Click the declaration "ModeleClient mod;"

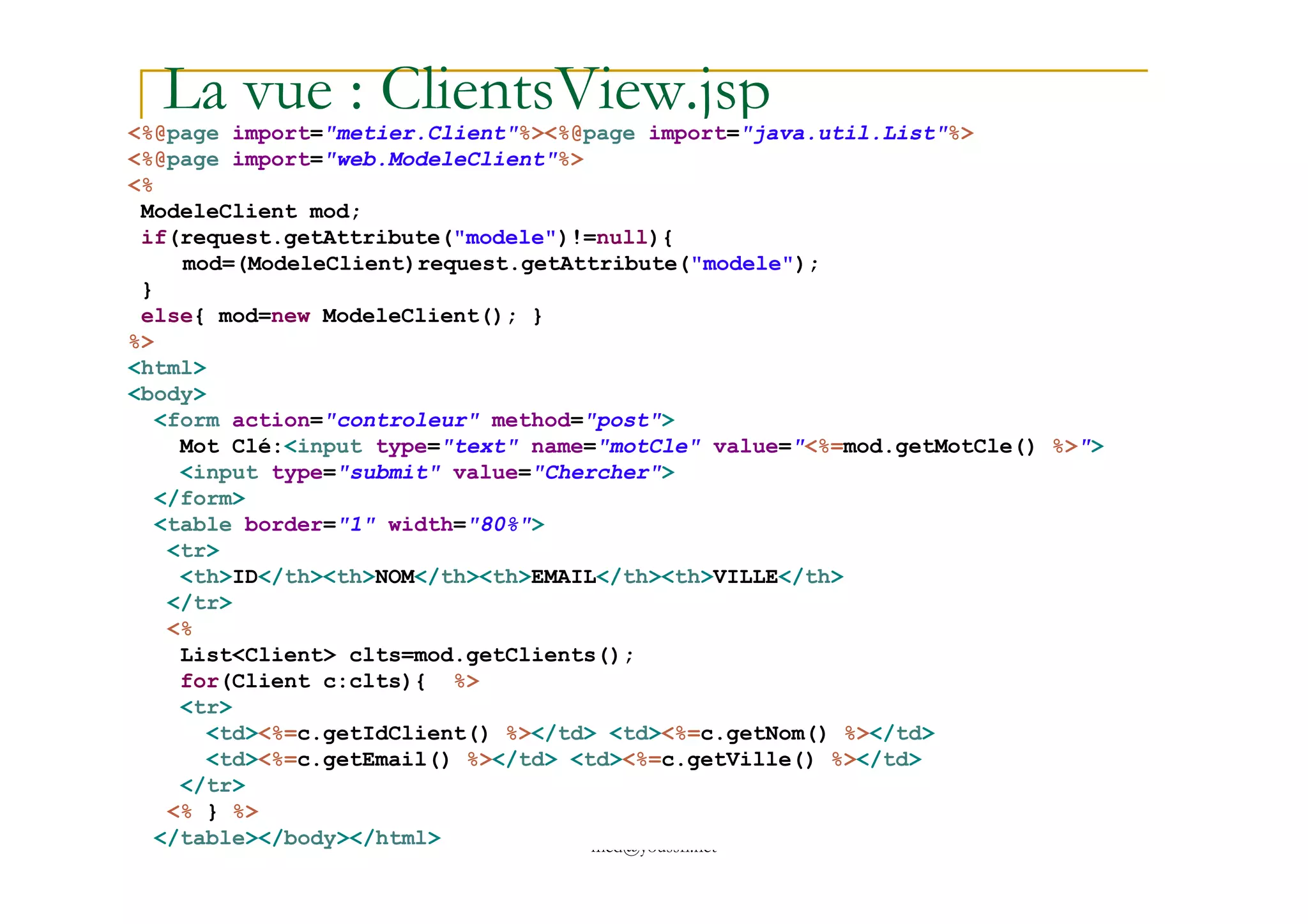251,211
